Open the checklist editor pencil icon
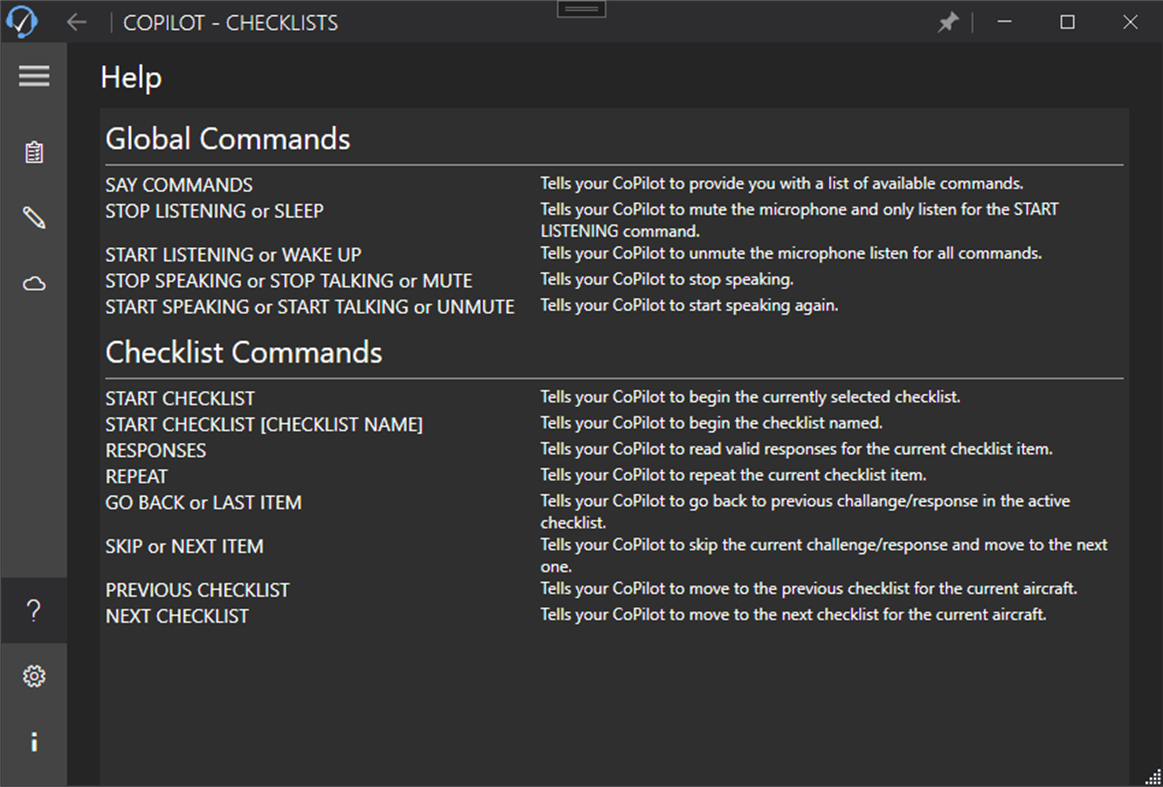 [34, 217]
